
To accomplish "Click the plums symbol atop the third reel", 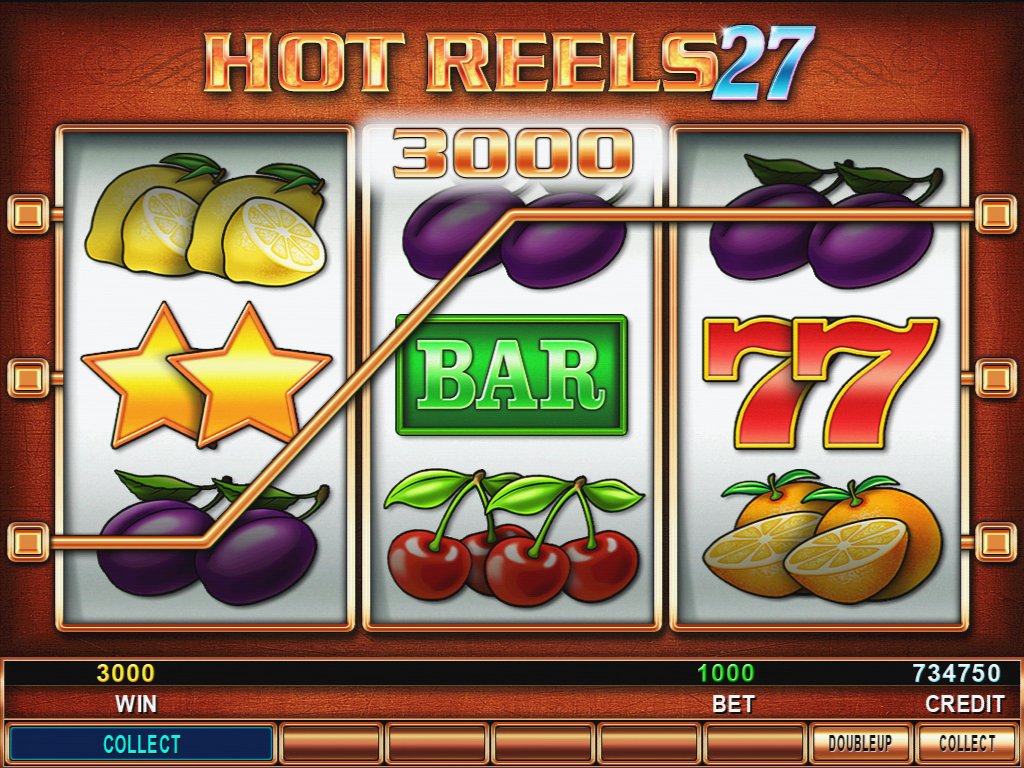I will coord(825,221).
